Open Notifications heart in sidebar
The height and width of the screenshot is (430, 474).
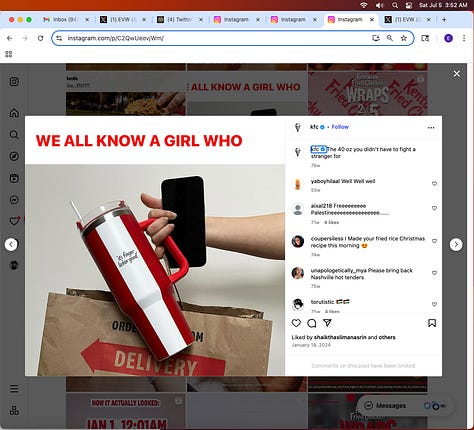(14, 221)
